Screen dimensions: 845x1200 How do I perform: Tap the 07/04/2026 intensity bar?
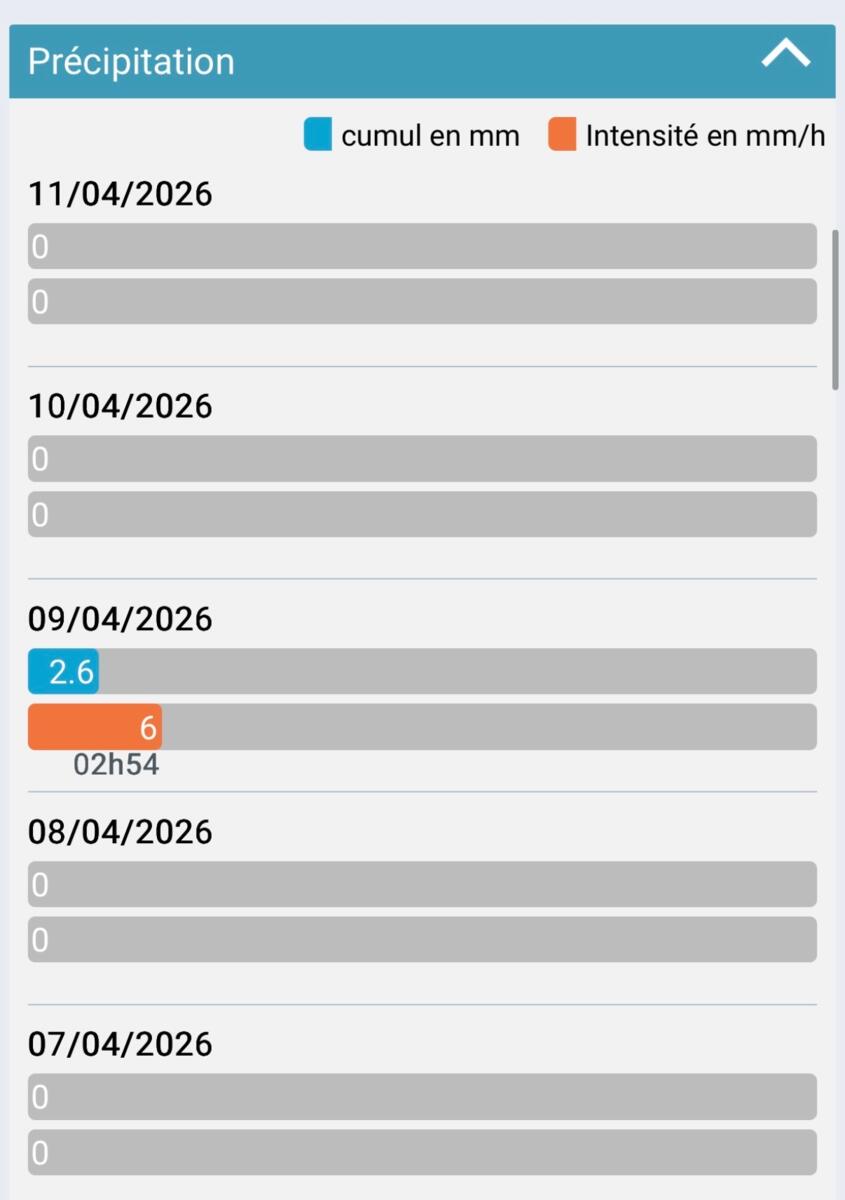(x=422, y=1152)
